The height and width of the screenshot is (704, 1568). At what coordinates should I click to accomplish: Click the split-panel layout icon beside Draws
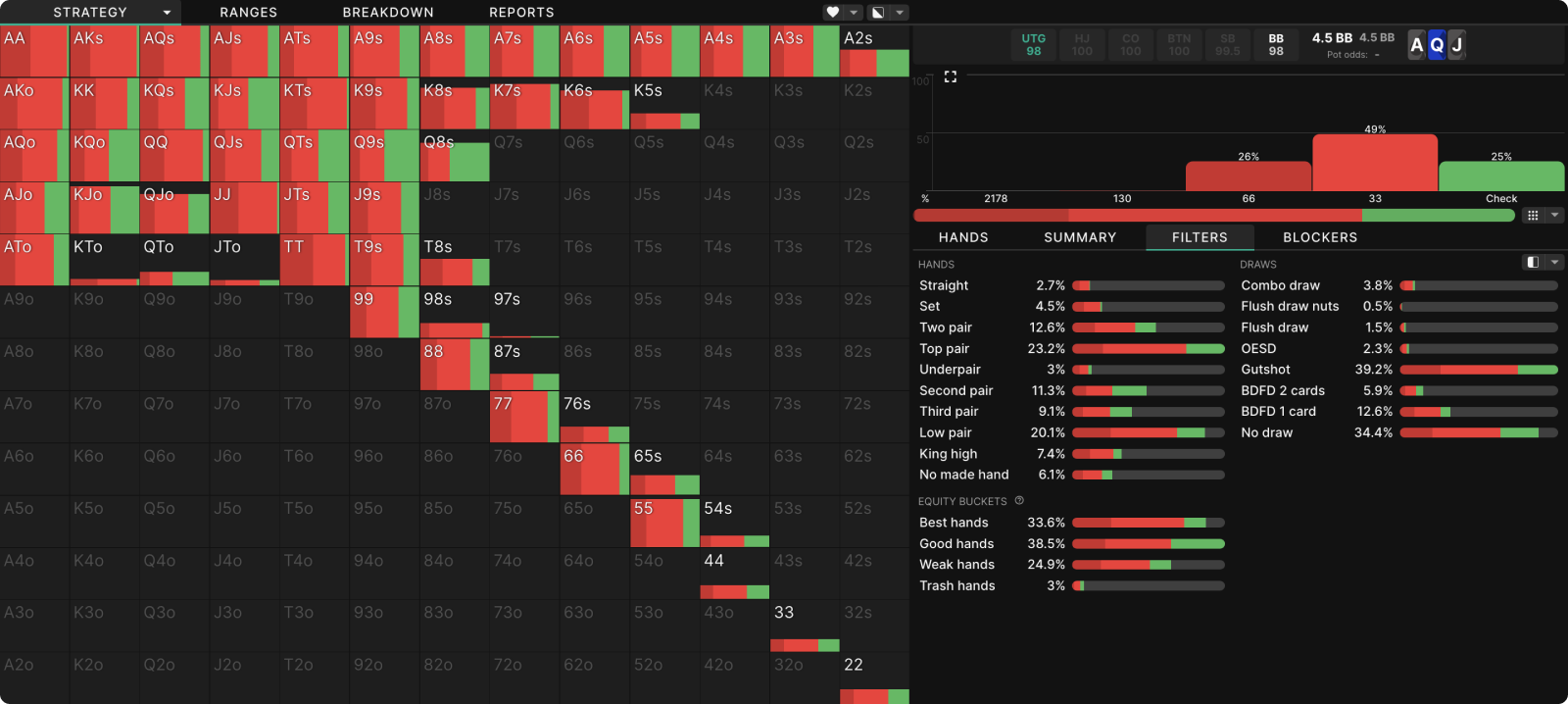[x=1533, y=263]
